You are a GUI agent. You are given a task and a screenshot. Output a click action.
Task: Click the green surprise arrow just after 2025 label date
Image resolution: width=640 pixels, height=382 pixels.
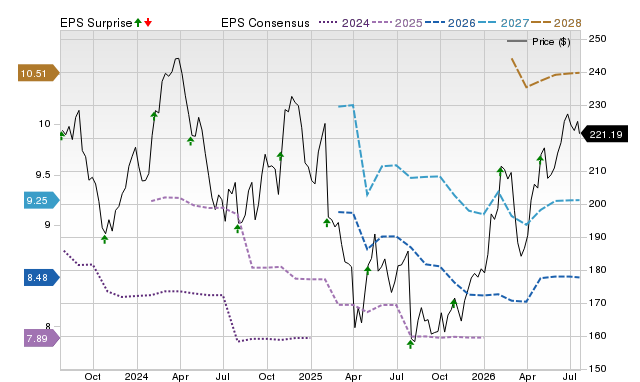pos(327,222)
